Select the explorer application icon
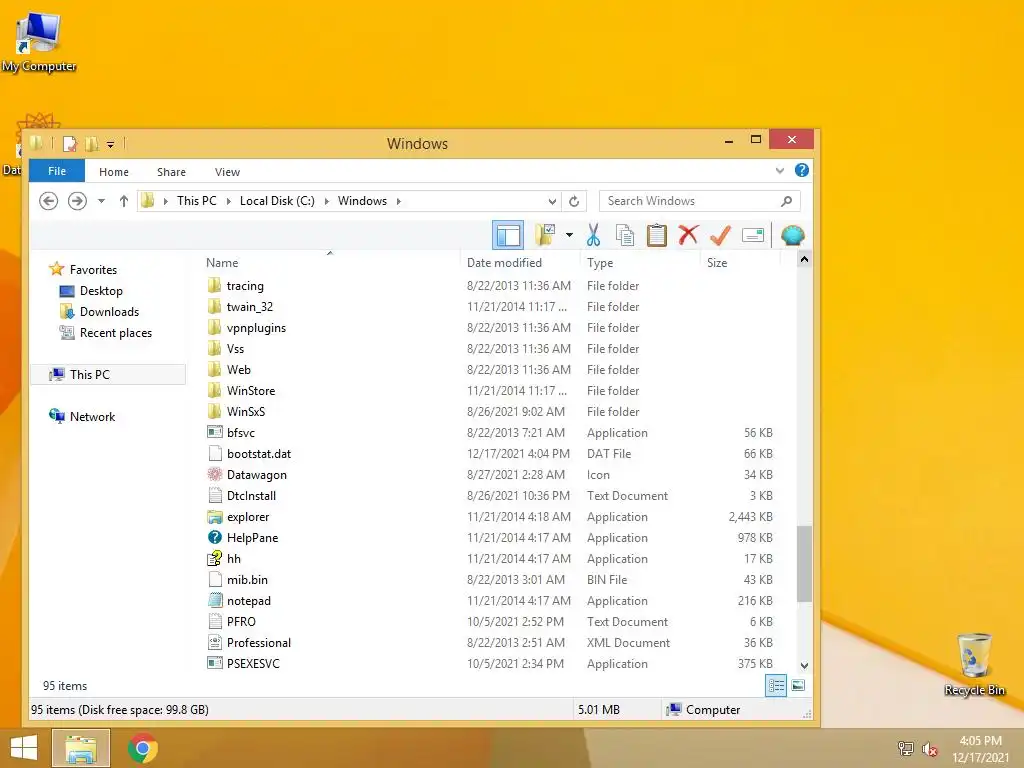This screenshot has height=768, width=1024. pyautogui.click(x=215, y=517)
